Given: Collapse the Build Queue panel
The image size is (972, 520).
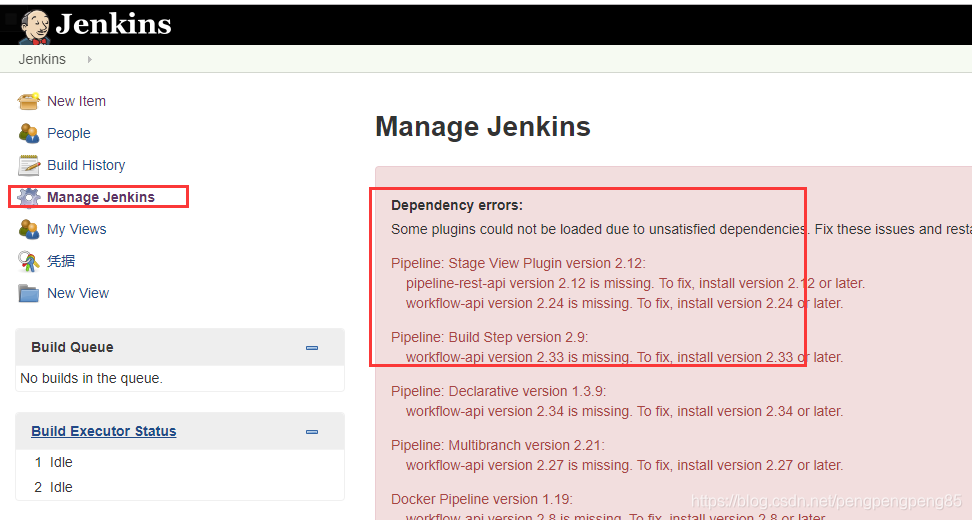Looking at the screenshot, I should 312,348.
